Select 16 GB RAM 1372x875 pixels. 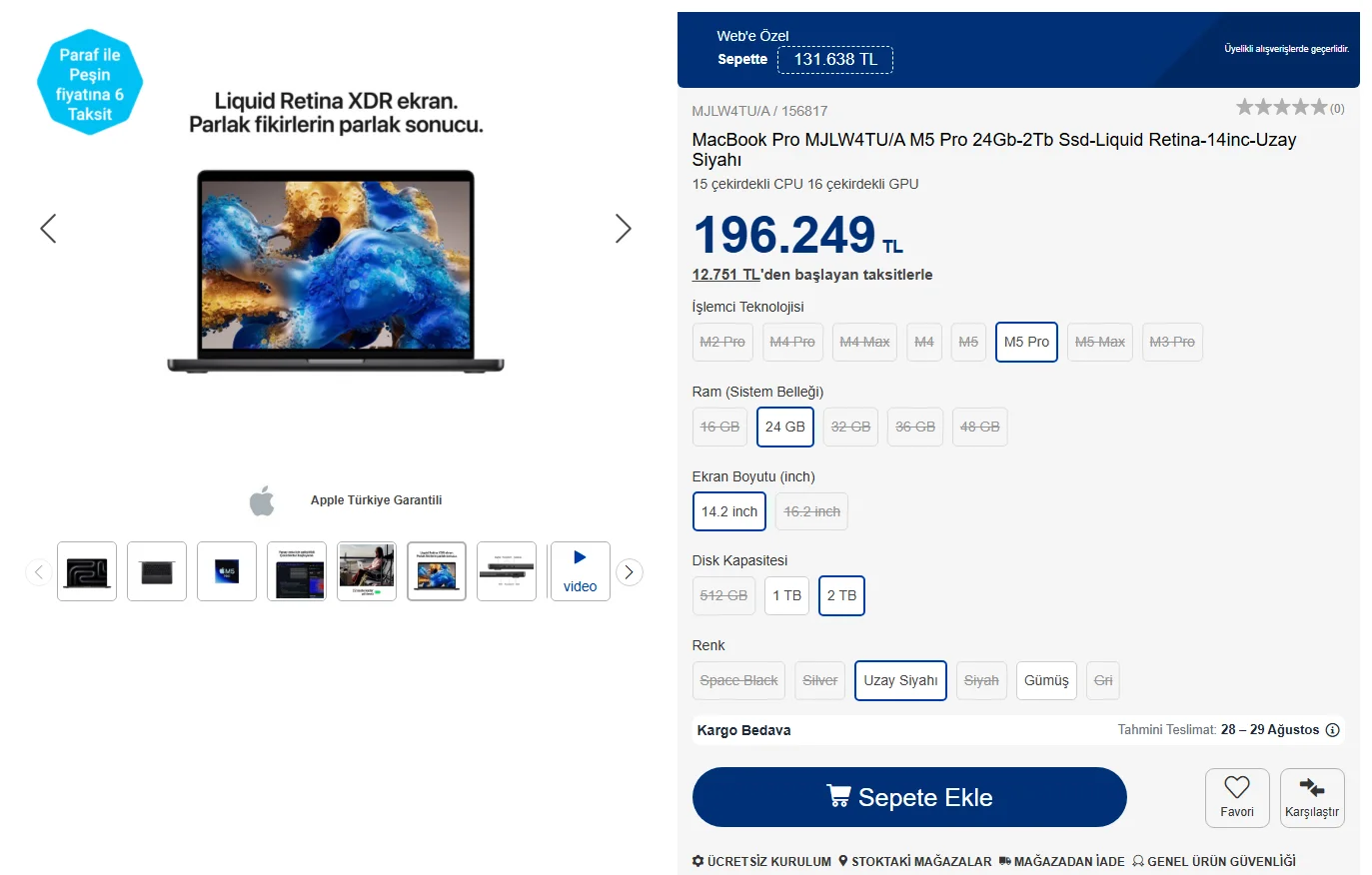click(x=719, y=427)
